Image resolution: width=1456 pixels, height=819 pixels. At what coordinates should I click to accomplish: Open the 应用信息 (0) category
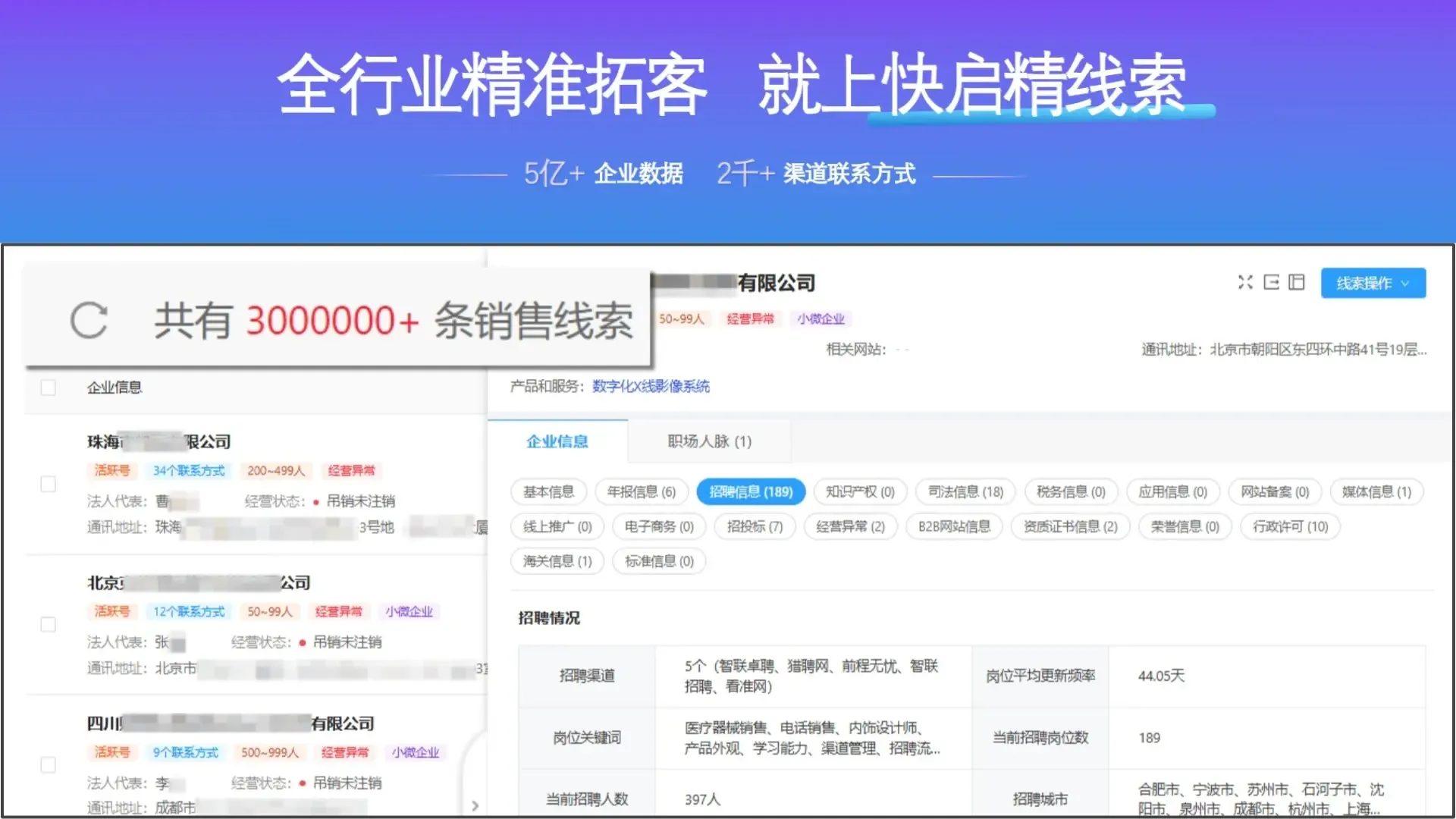click(x=1172, y=492)
